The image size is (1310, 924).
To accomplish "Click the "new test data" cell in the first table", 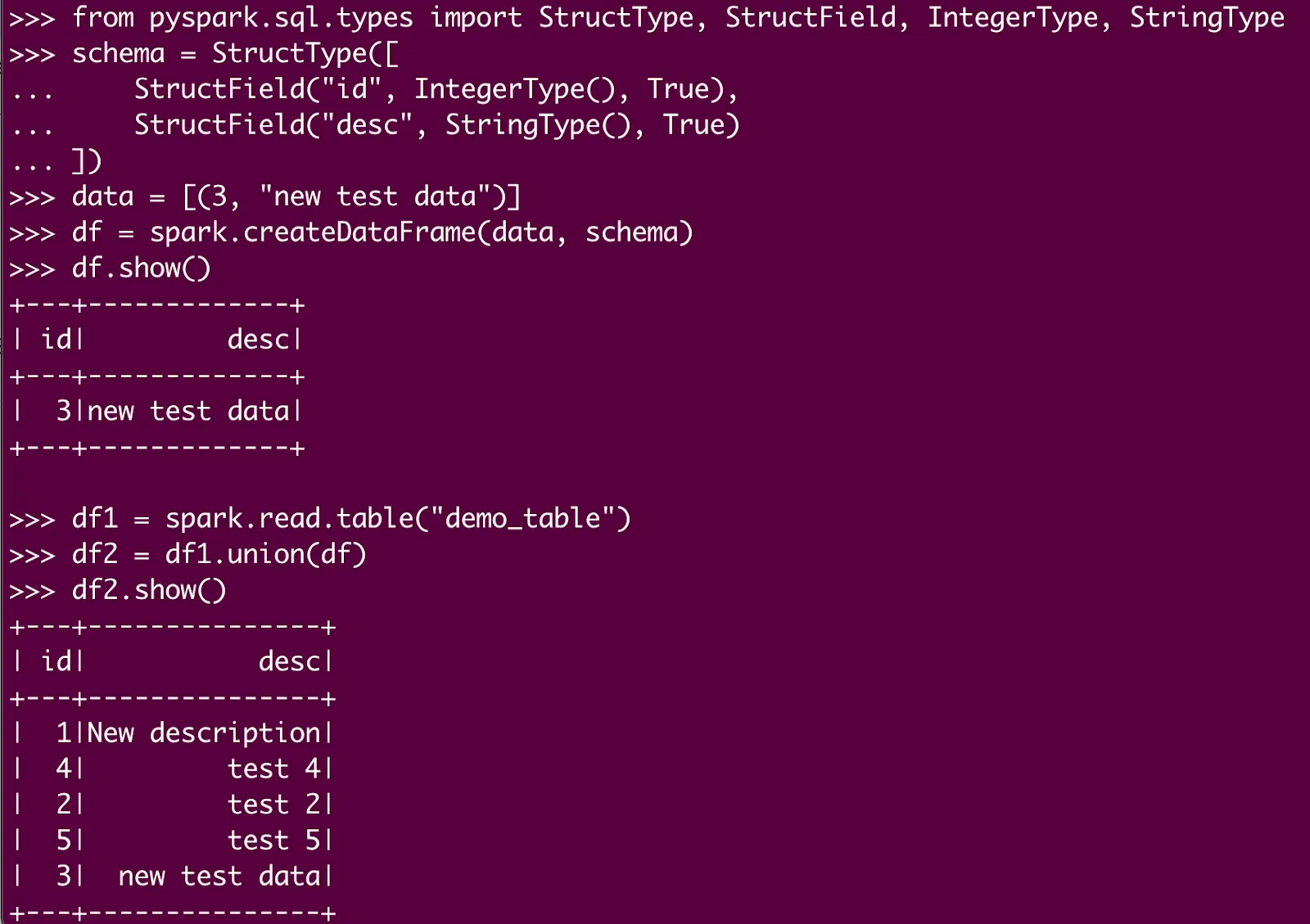I will coord(188,411).
